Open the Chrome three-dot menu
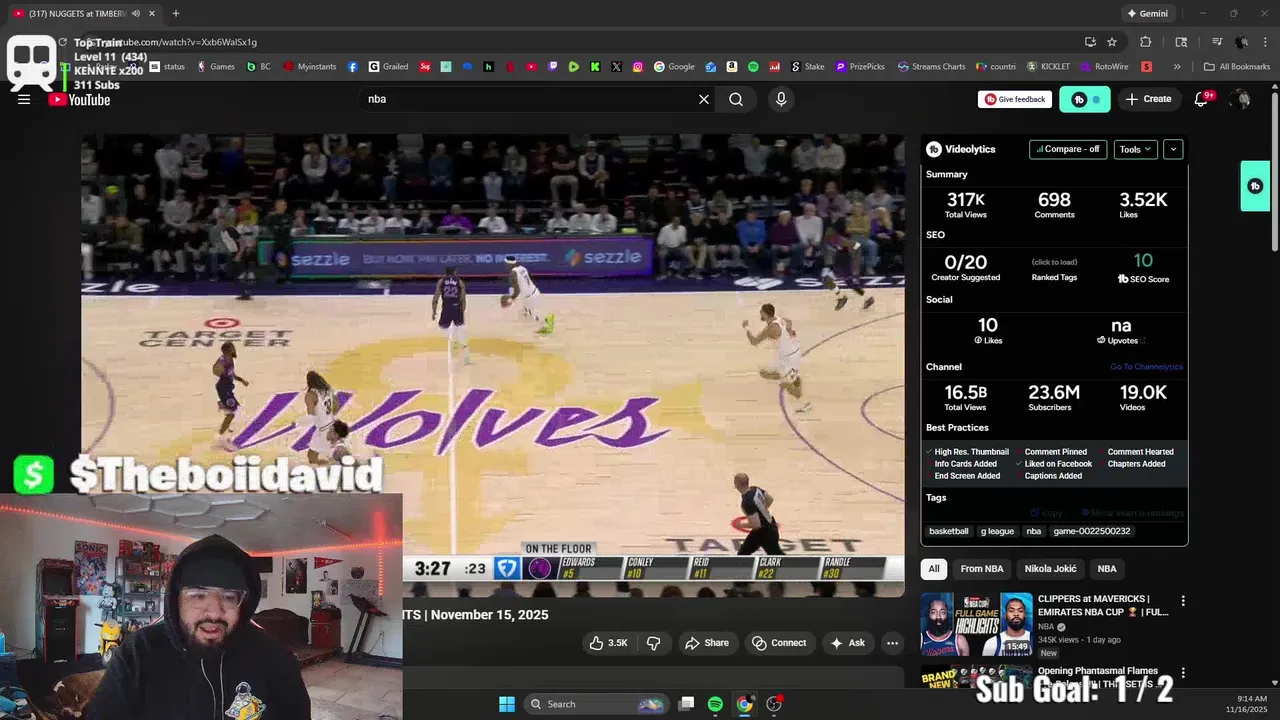 point(1264,42)
